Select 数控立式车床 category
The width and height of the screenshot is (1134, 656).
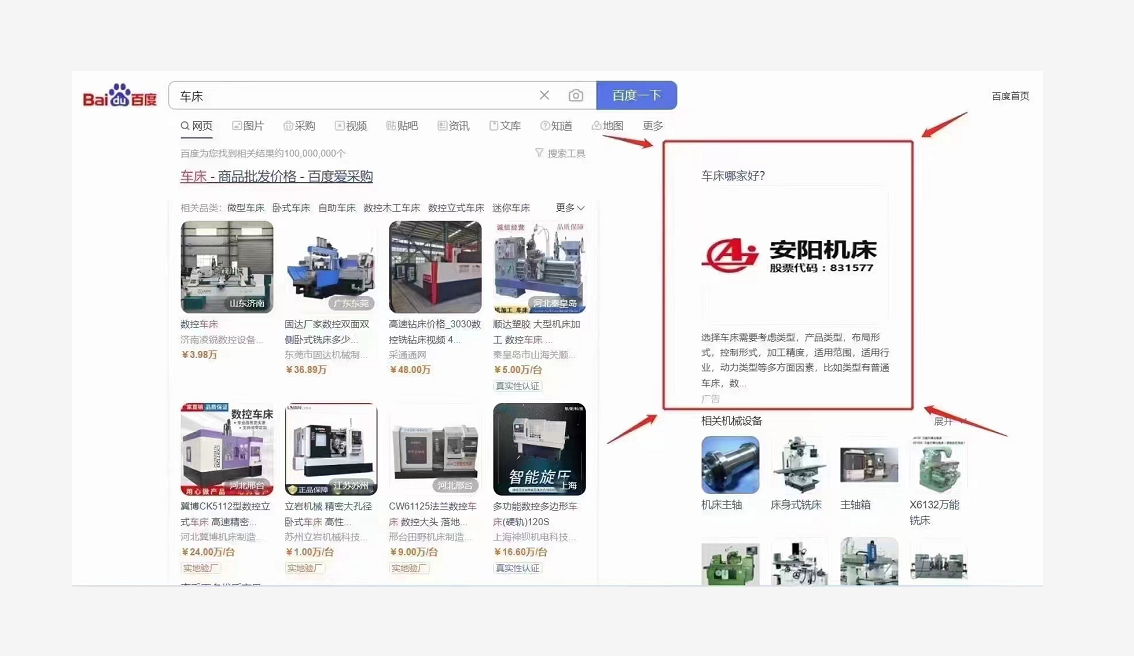456,208
